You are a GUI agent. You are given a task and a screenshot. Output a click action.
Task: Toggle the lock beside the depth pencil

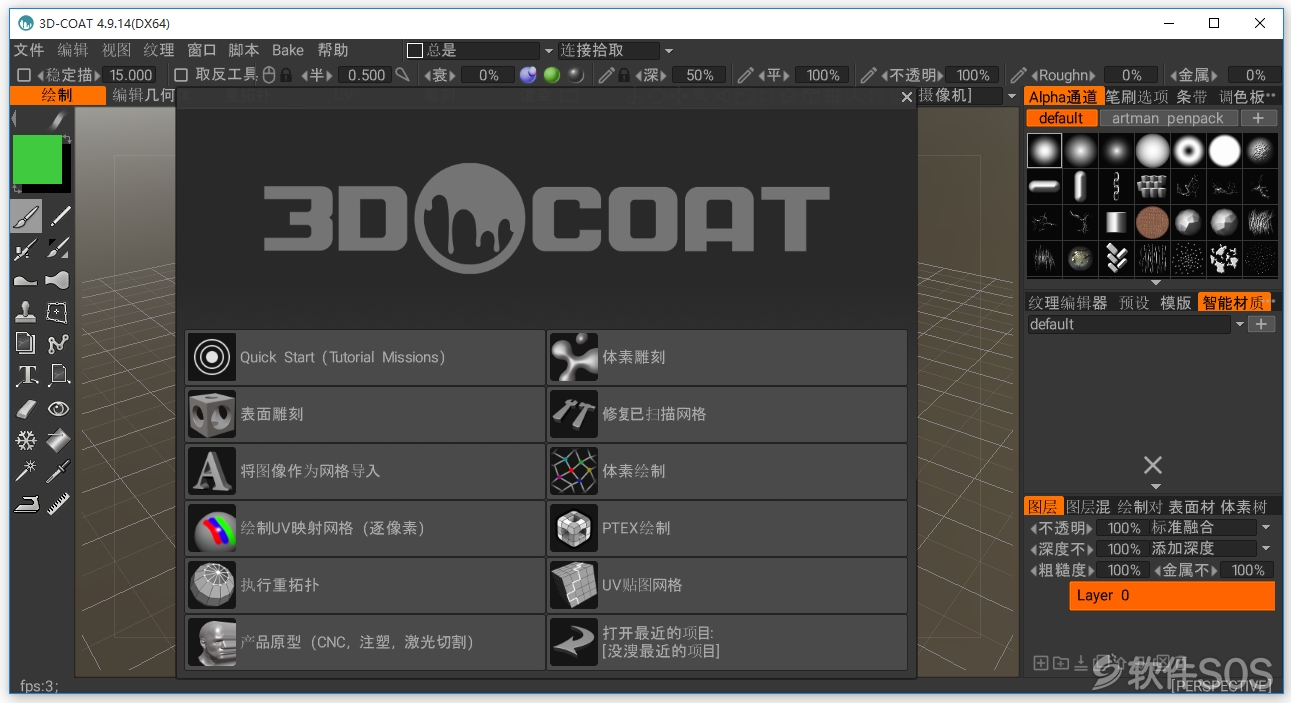coord(624,75)
